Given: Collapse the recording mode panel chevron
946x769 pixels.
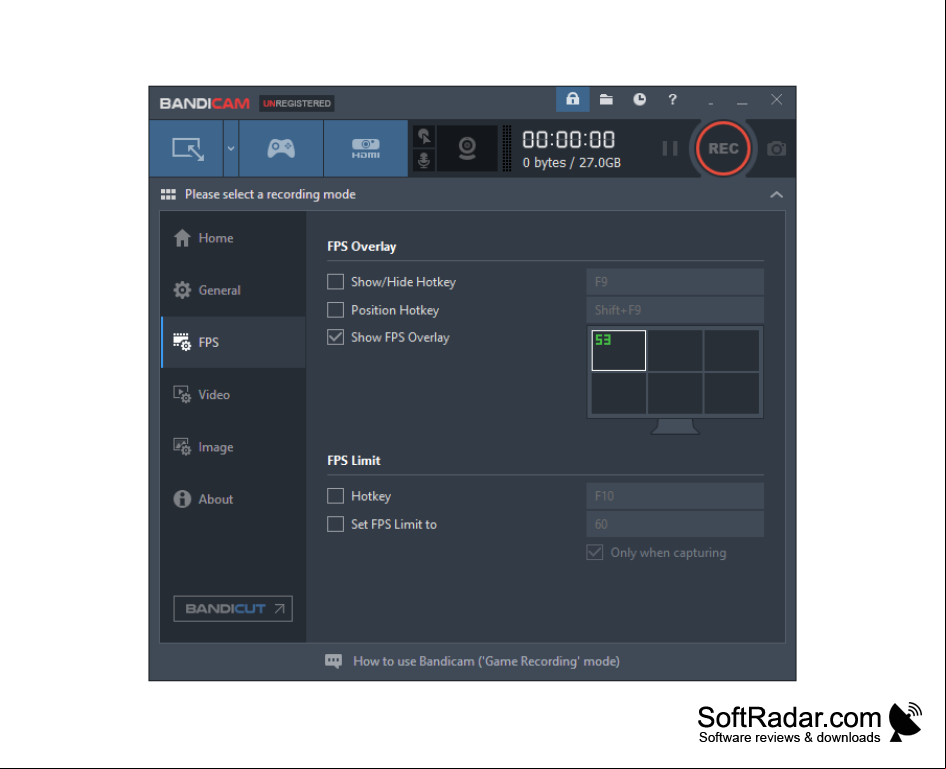Looking at the screenshot, I should coord(776,194).
